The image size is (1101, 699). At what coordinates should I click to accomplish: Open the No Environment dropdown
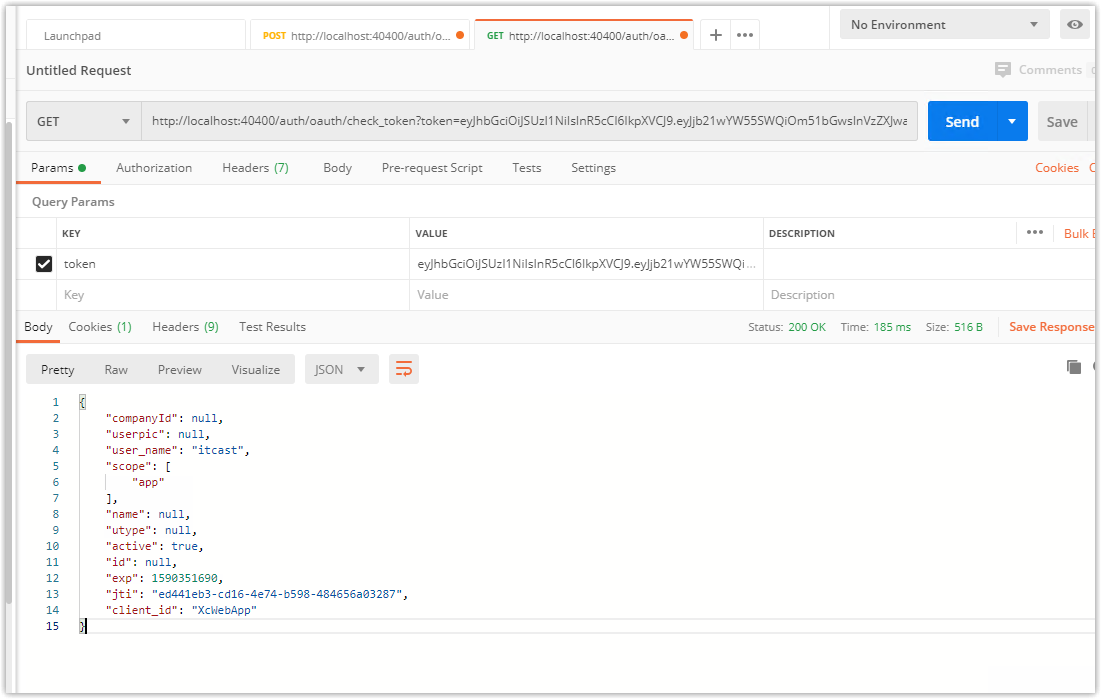(944, 25)
